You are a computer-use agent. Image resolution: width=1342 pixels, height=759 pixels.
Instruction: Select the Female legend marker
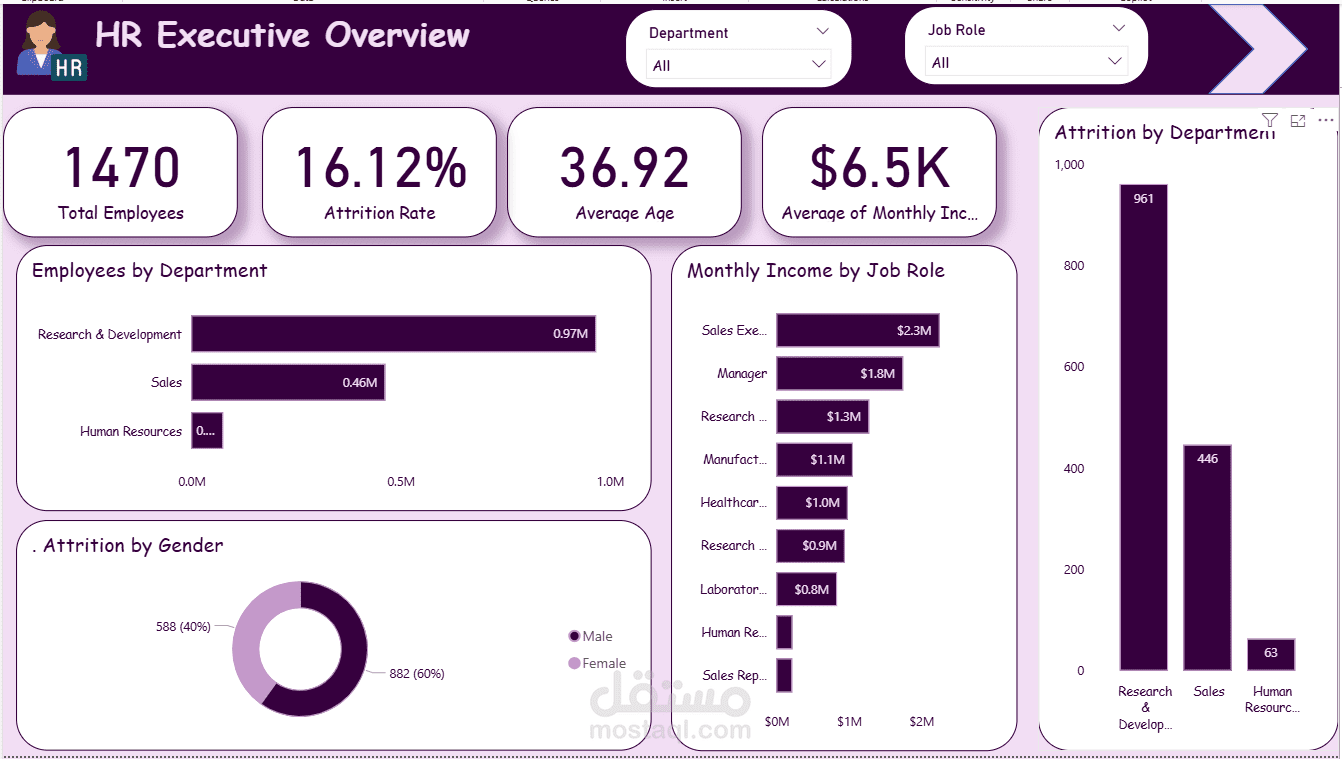(x=574, y=663)
